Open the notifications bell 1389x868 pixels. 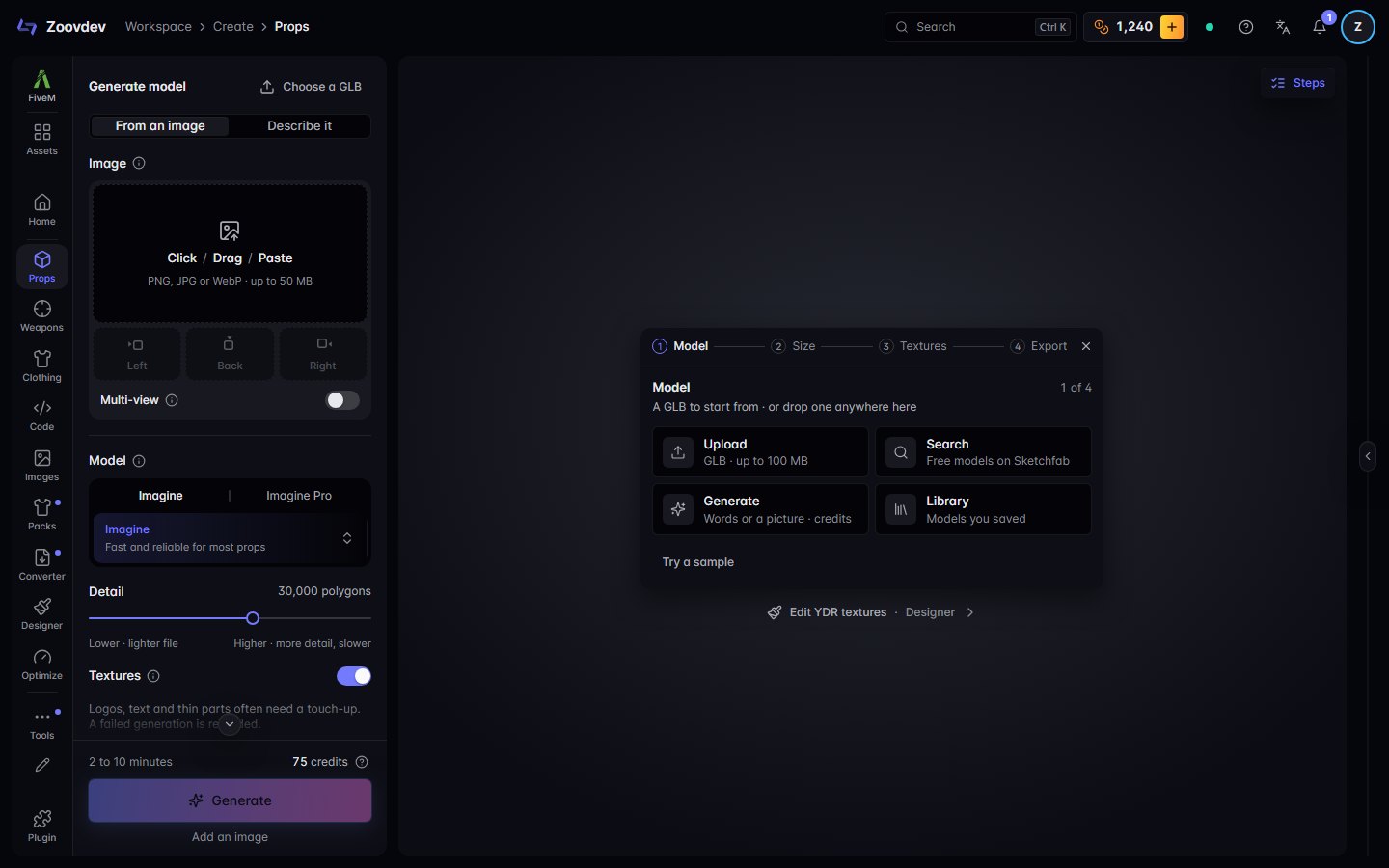click(x=1320, y=27)
